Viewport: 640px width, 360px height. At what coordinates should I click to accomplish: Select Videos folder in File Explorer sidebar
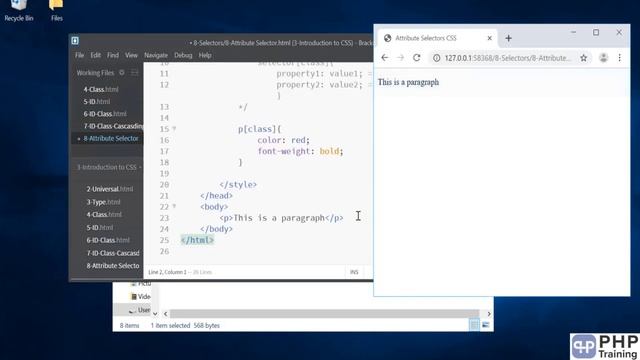pos(140,297)
